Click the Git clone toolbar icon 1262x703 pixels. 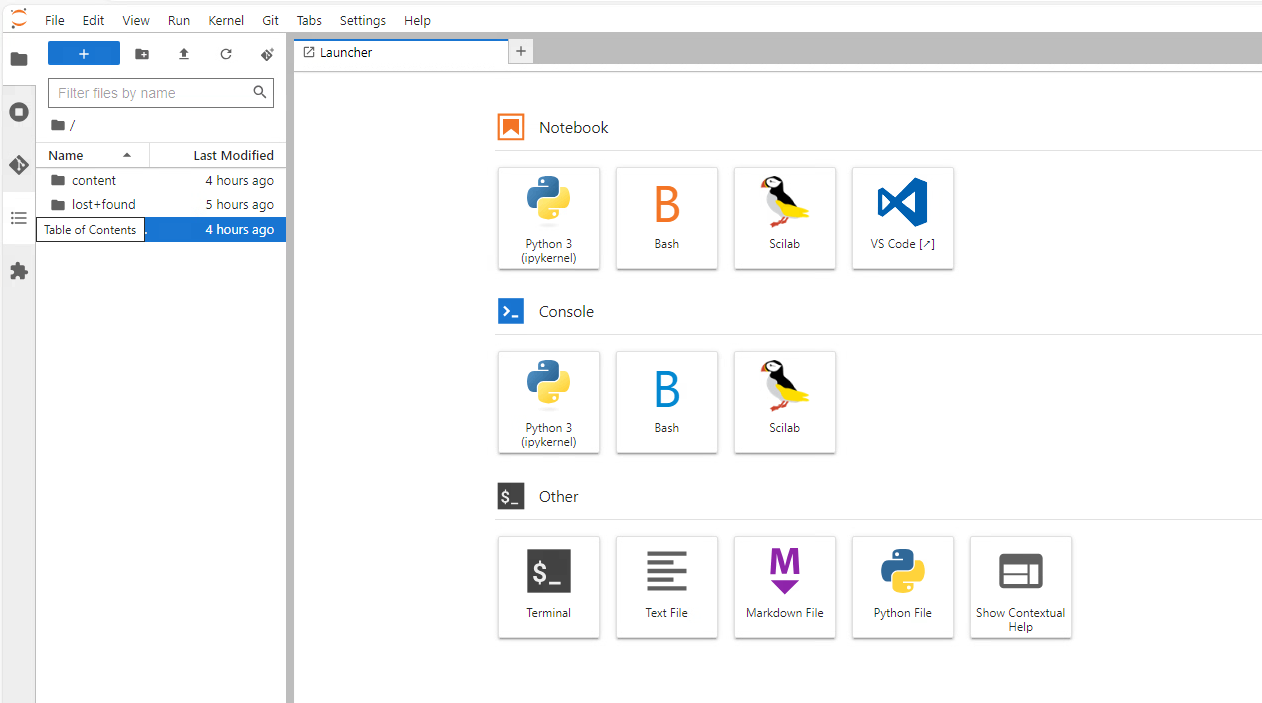(x=267, y=54)
